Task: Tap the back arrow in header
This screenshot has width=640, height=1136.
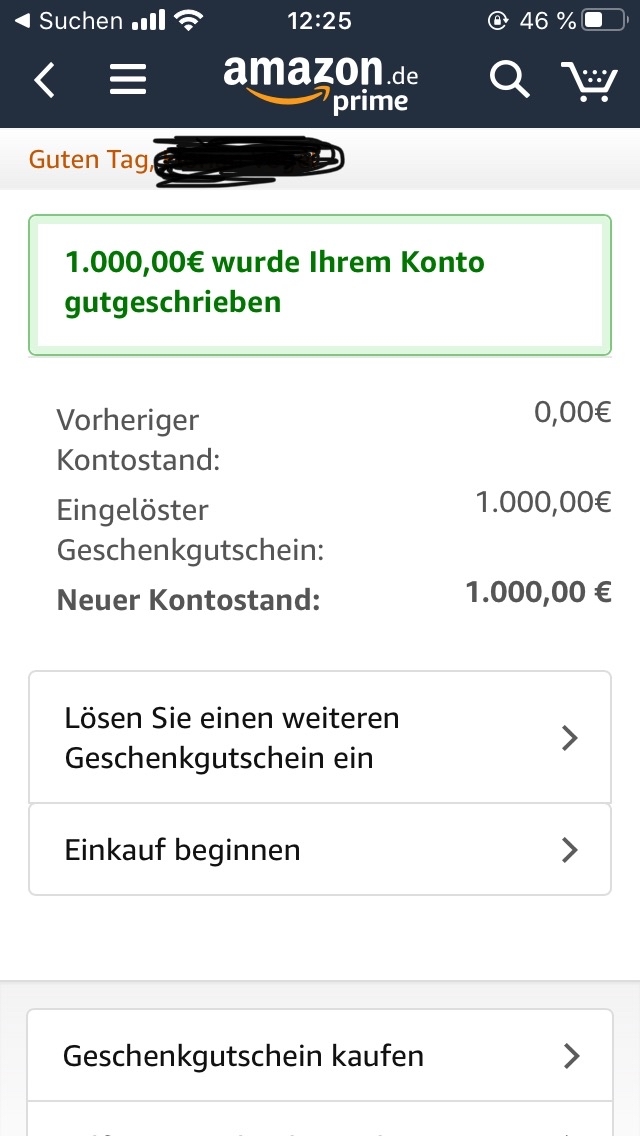Action: point(44,80)
